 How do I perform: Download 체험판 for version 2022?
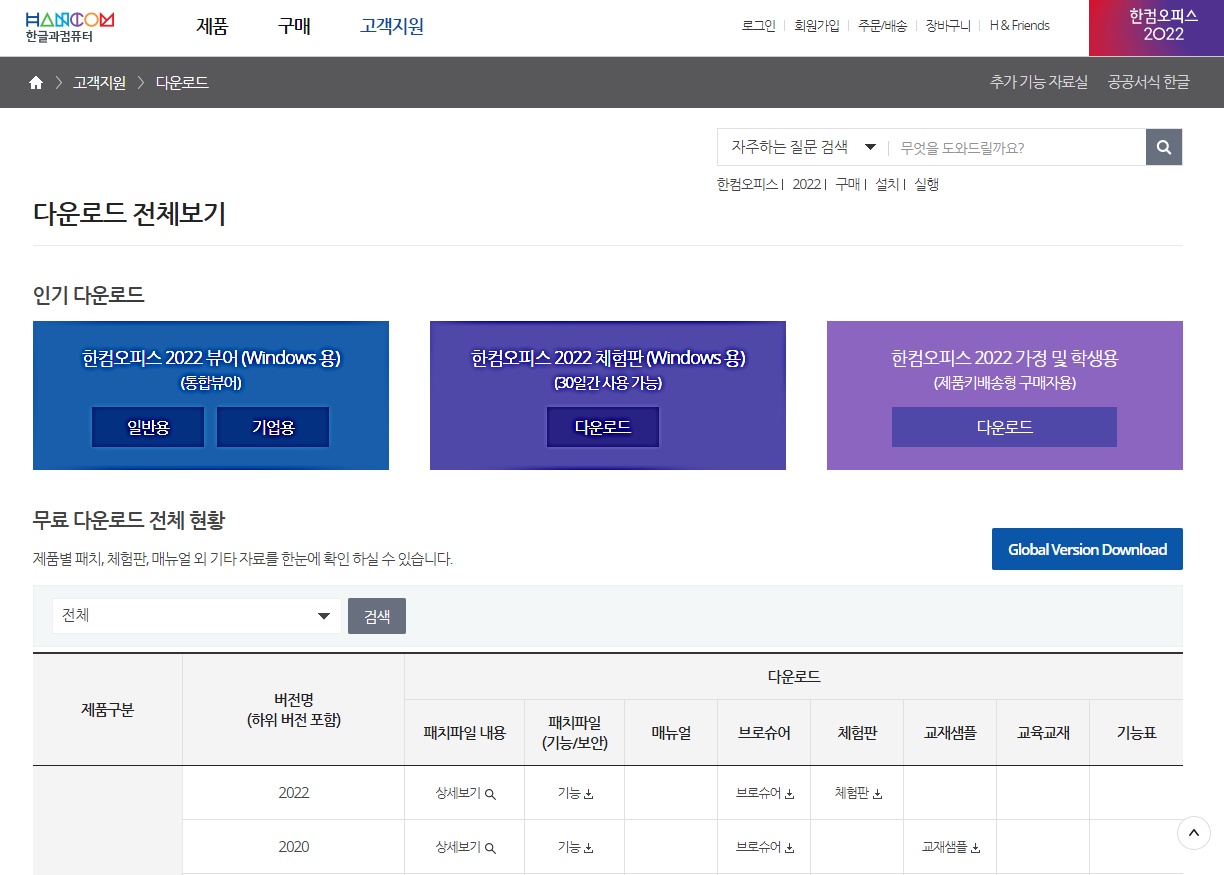click(858, 793)
